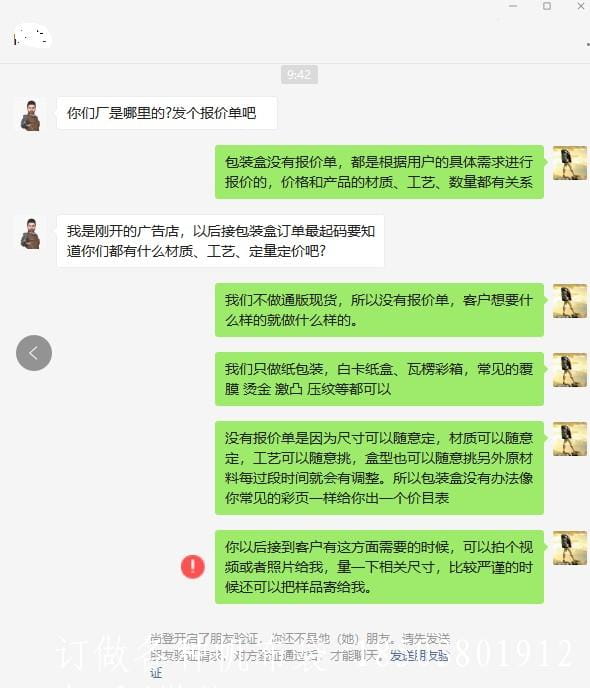Click own avatar beside 你以后接到客户 message
This screenshot has height=688, width=590.
click(570, 548)
